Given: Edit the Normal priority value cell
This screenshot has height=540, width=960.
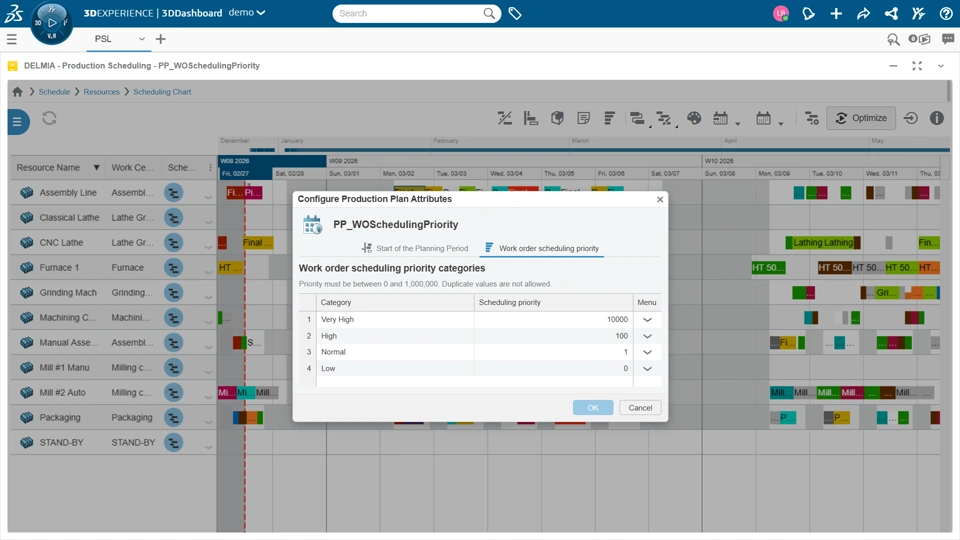Looking at the screenshot, I should [x=553, y=352].
